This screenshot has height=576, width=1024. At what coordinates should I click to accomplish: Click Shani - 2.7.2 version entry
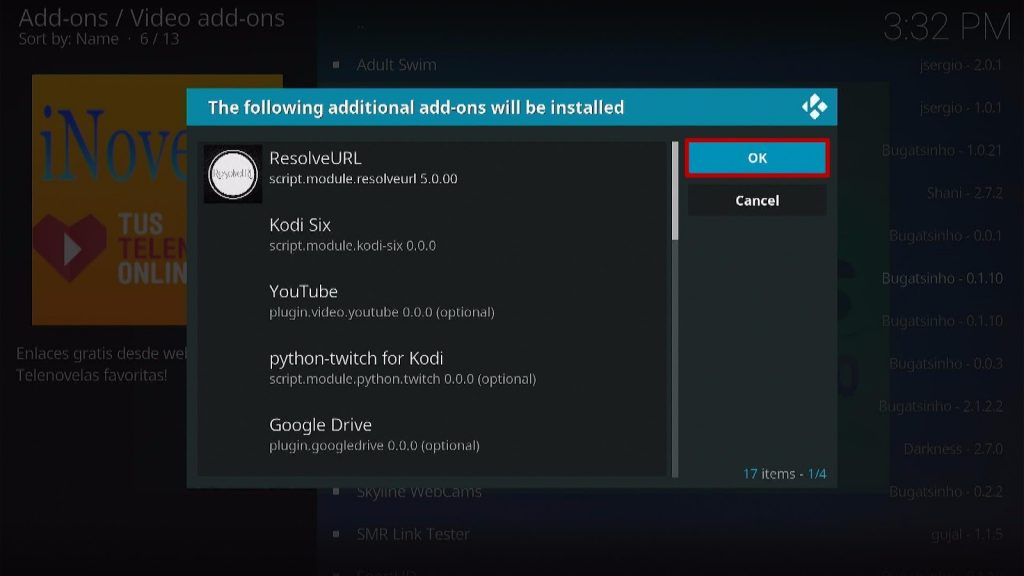pyautogui.click(x=965, y=193)
